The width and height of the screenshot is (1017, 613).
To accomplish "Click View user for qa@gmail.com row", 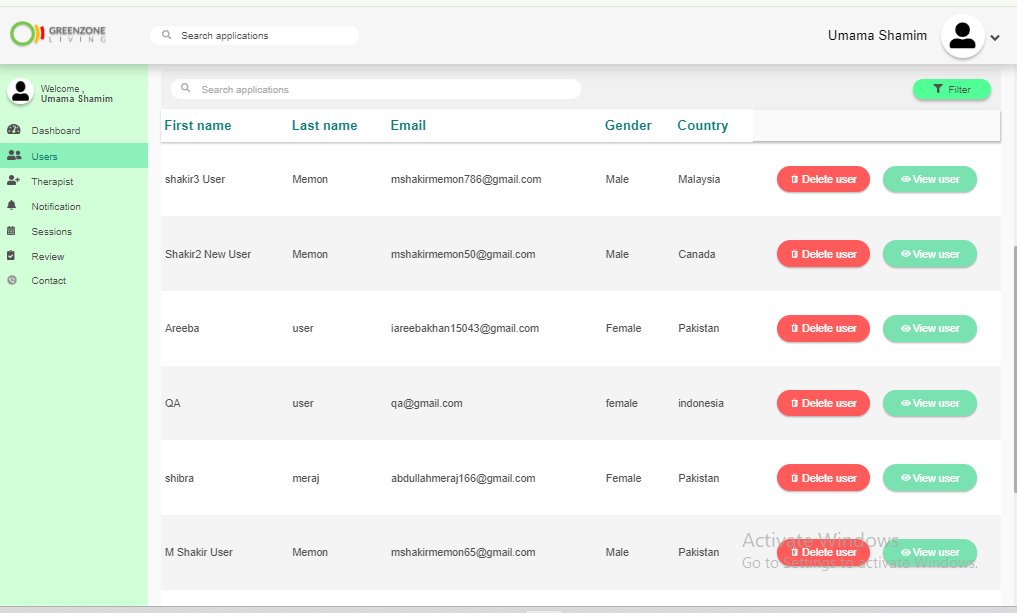I will click(x=929, y=403).
